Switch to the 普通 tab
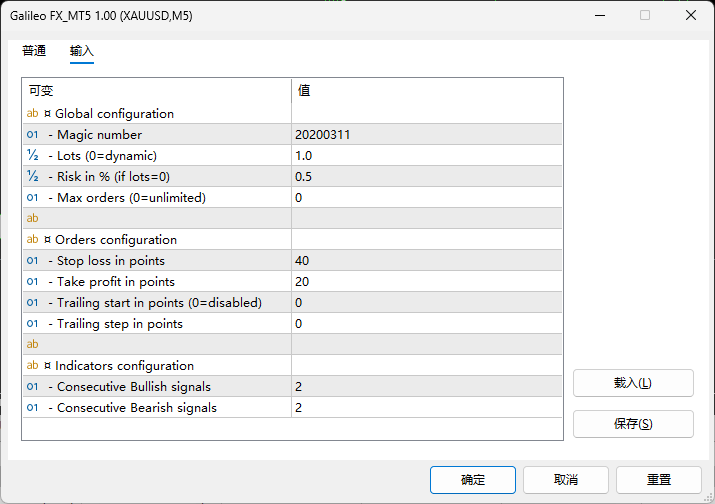715x504 pixels. (34, 51)
